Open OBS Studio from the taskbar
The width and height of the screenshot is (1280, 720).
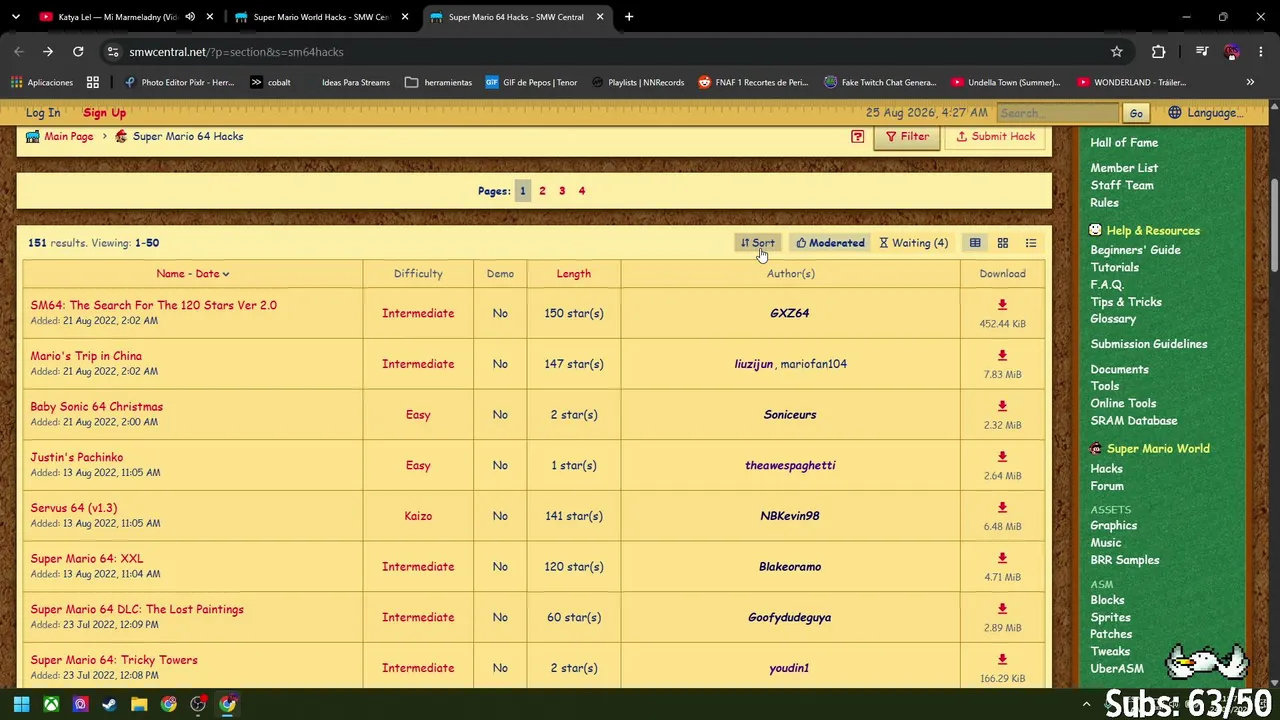[198, 704]
